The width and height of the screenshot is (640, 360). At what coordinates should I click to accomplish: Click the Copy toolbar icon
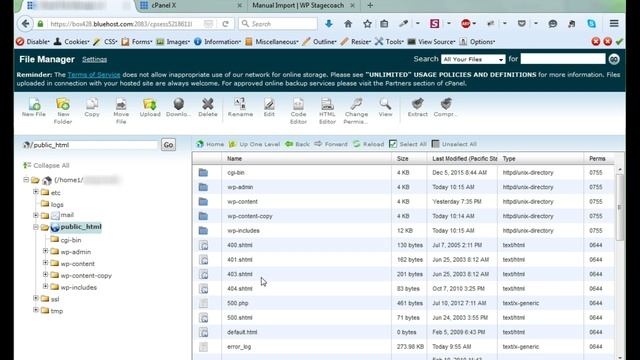[92, 108]
